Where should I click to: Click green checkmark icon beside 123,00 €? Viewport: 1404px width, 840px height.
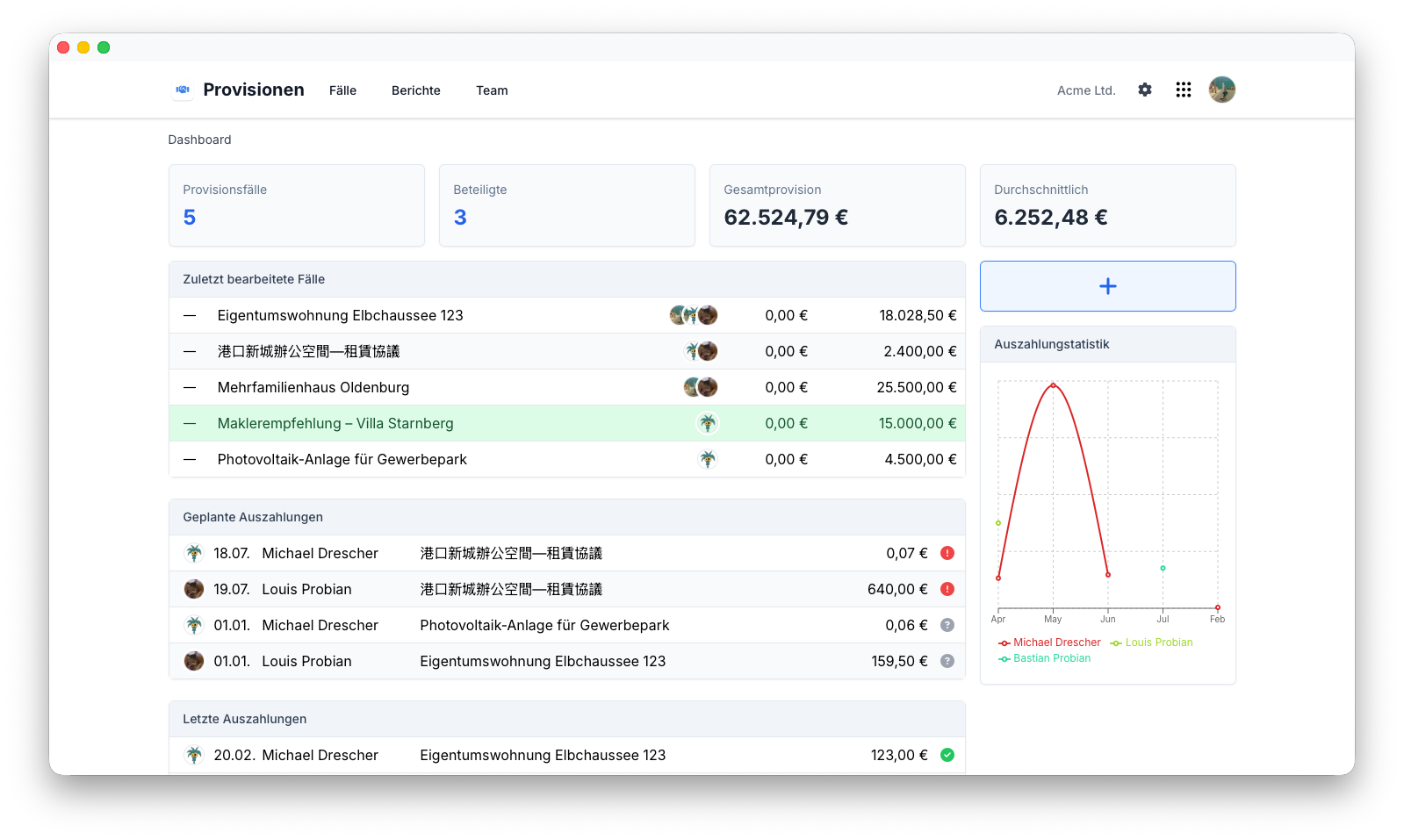(947, 755)
